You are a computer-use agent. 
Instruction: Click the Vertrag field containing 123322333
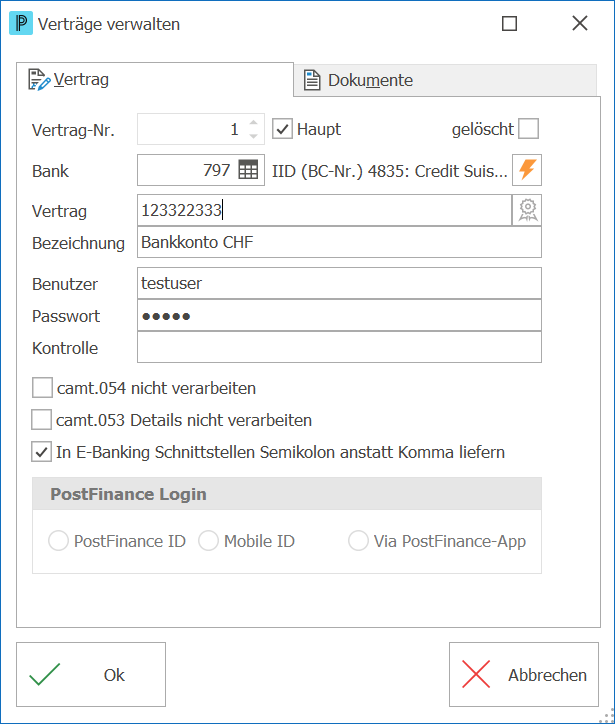click(325, 210)
